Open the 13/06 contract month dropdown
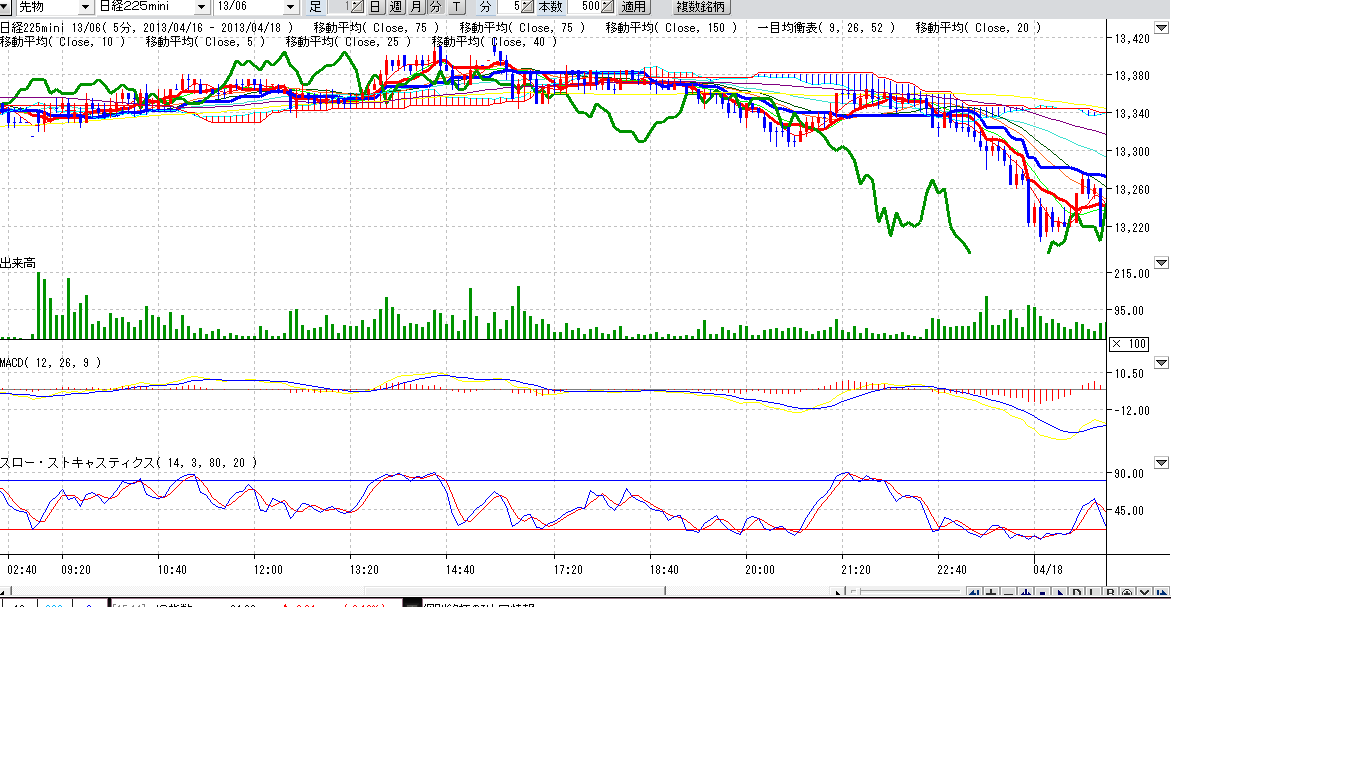The height and width of the screenshot is (768, 1366). 290,7
